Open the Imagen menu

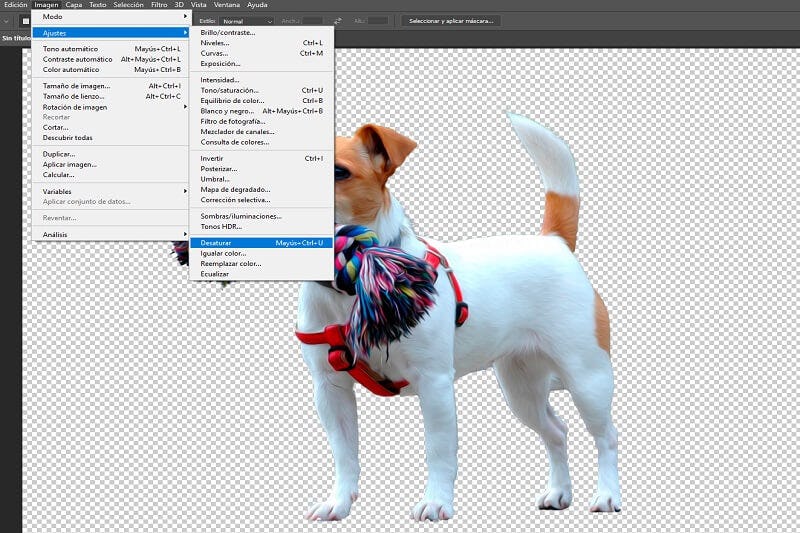(46, 5)
